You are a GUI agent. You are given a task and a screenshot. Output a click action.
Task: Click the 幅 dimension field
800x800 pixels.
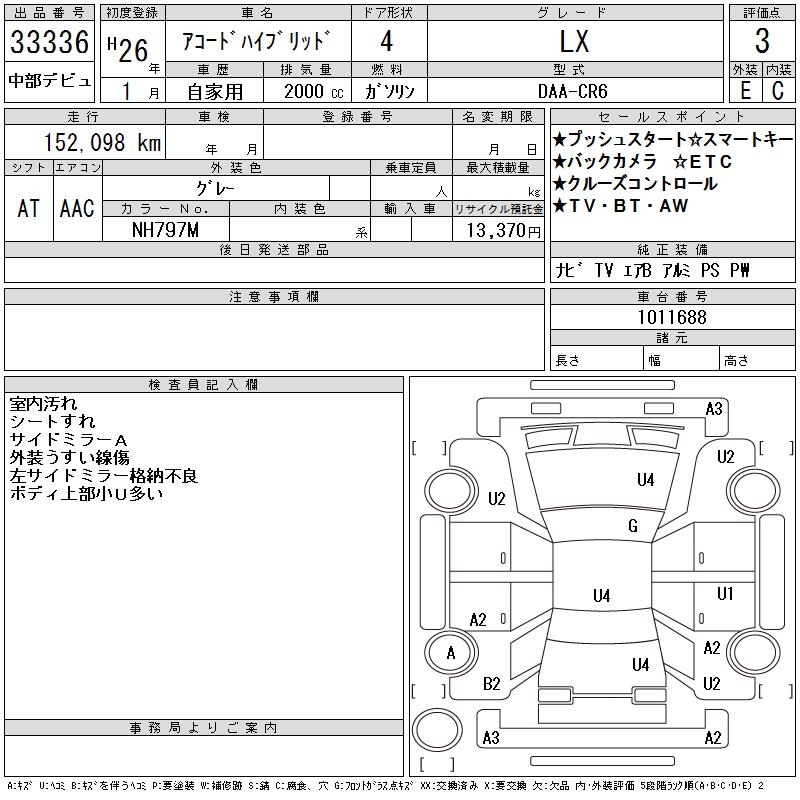681,358
